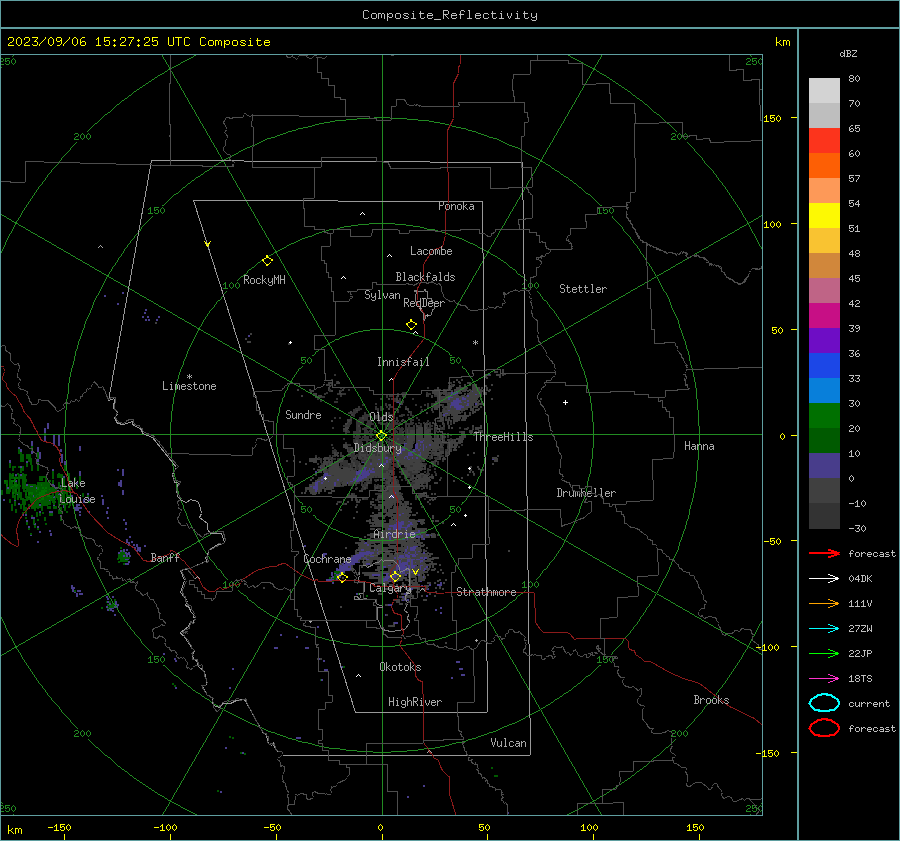
Task: Click the ThreeHills map label
Action: pyautogui.click(x=503, y=437)
